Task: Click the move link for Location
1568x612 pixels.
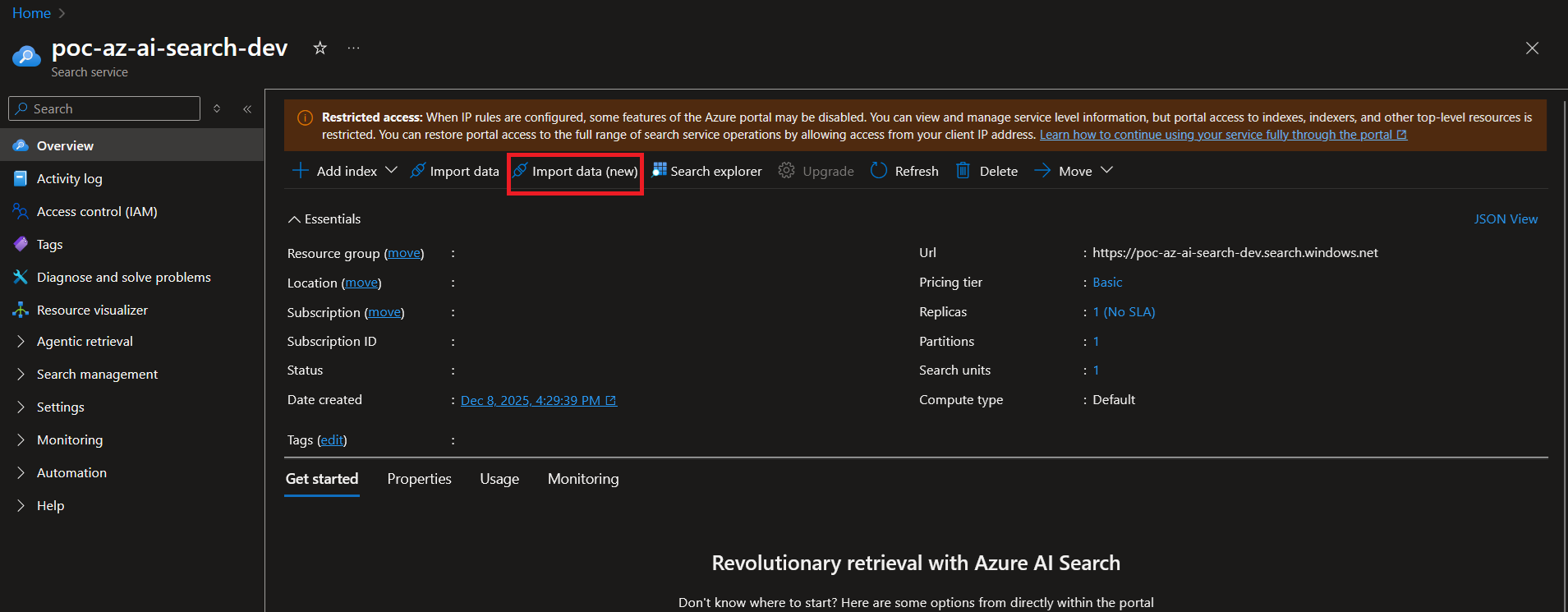Action: pyautogui.click(x=361, y=283)
